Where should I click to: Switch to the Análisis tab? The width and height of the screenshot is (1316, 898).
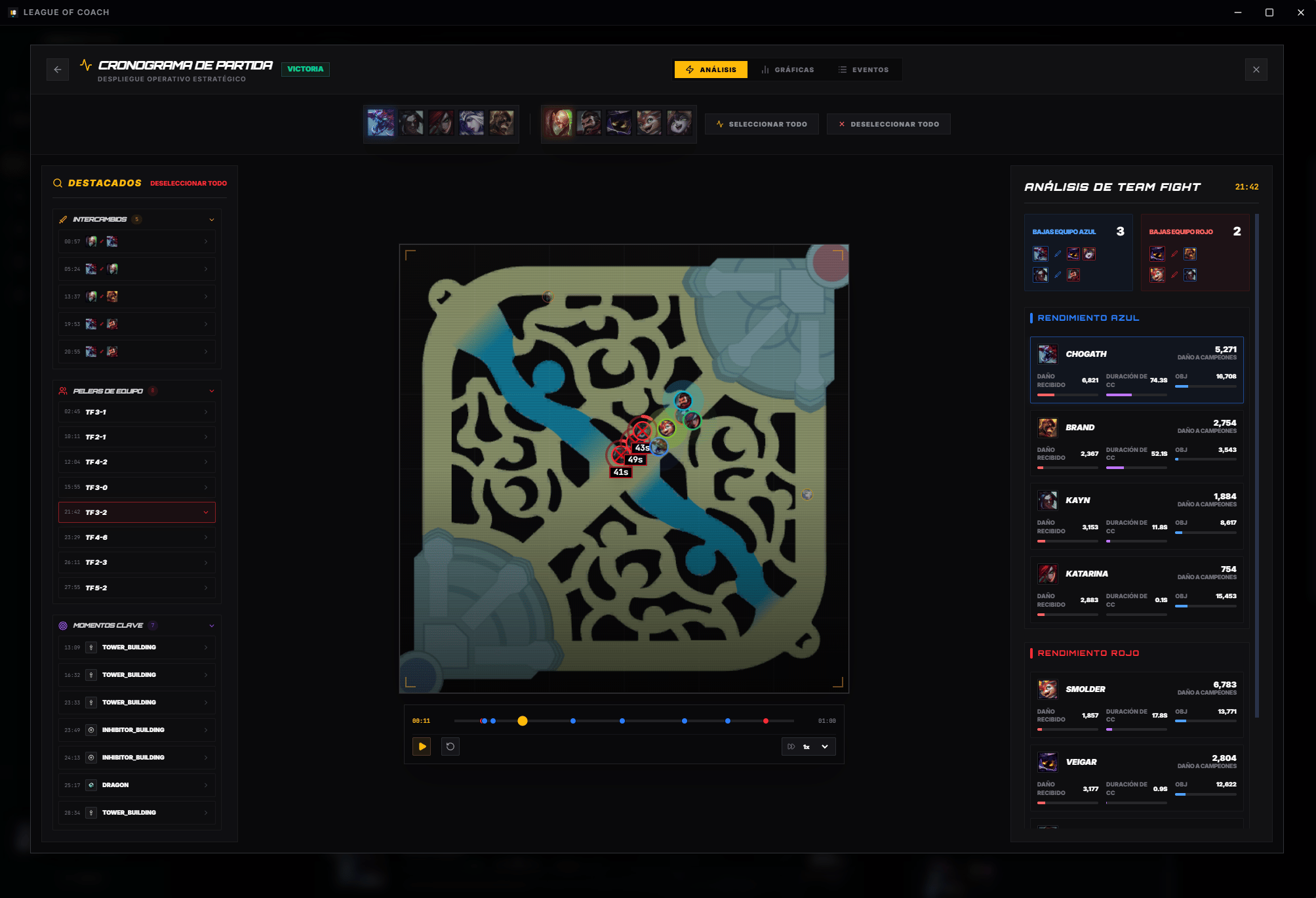711,70
